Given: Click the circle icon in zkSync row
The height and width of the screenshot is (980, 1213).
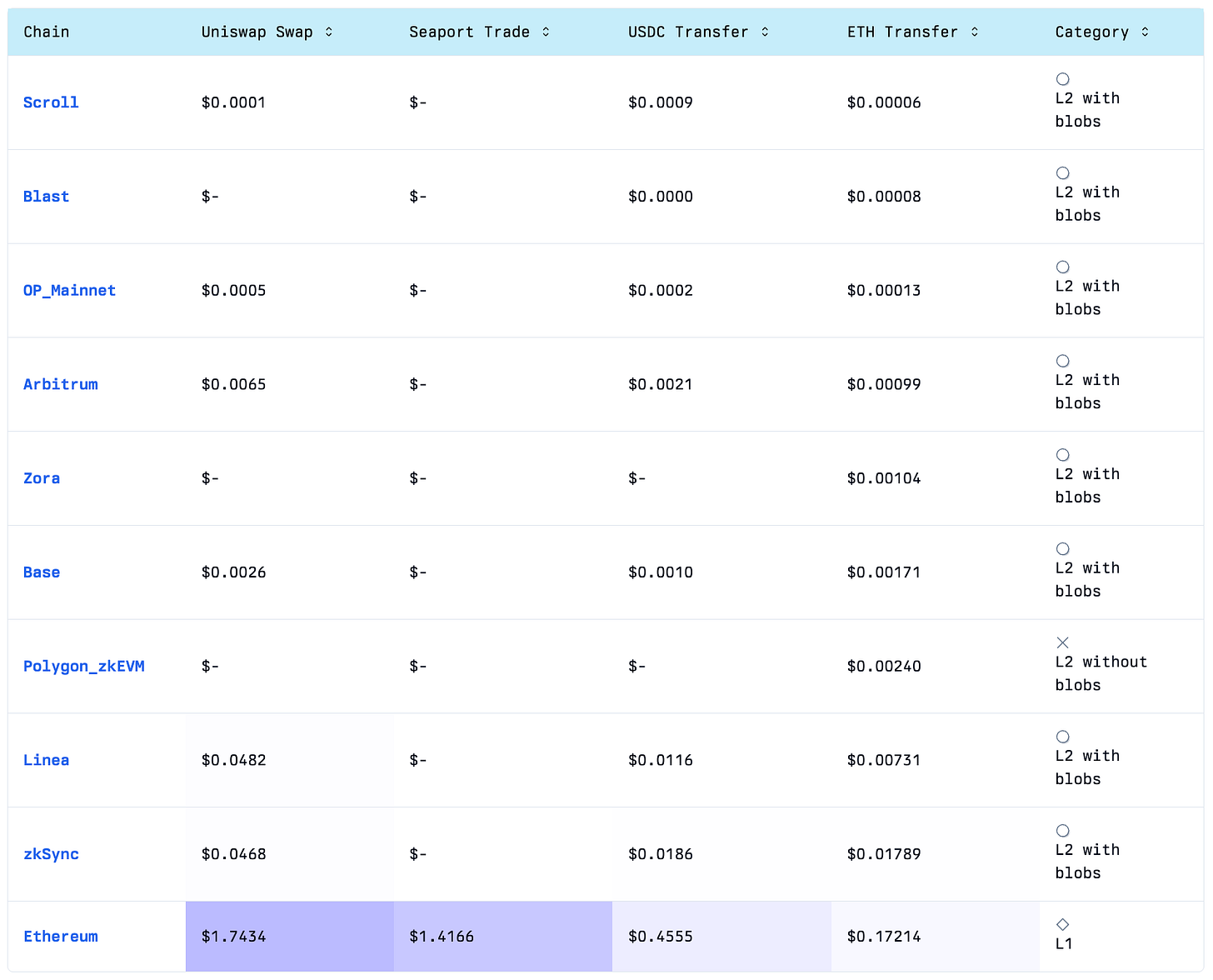Looking at the screenshot, I should point(1063,831).
